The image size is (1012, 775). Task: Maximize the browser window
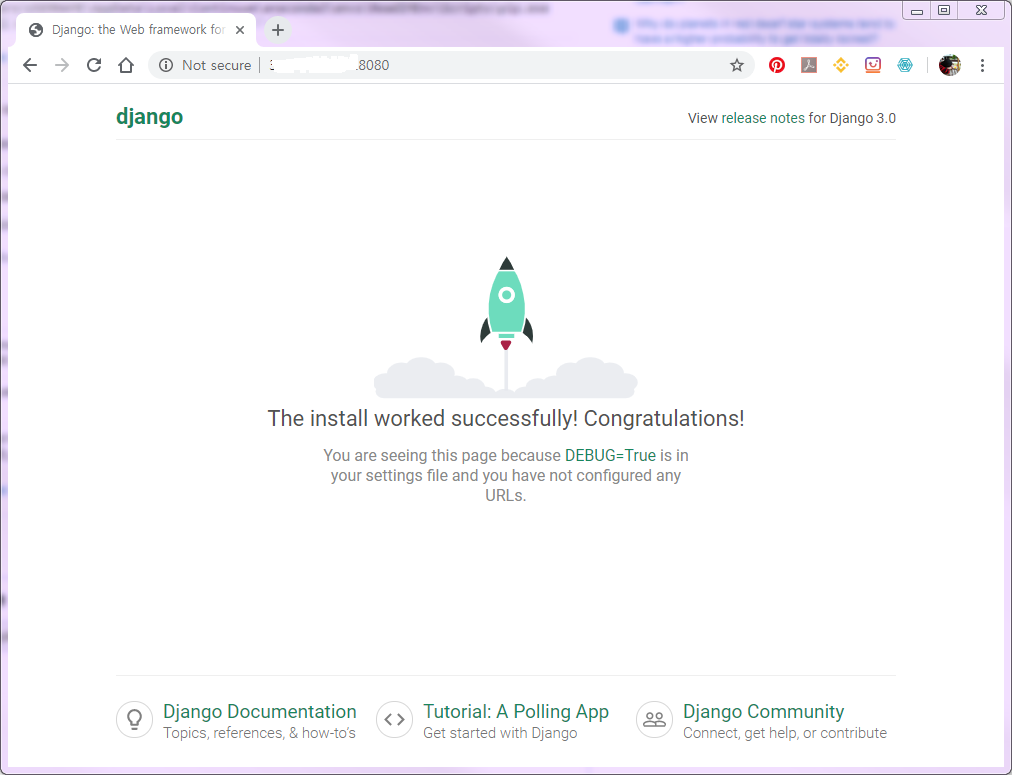(x=944, y=10)
